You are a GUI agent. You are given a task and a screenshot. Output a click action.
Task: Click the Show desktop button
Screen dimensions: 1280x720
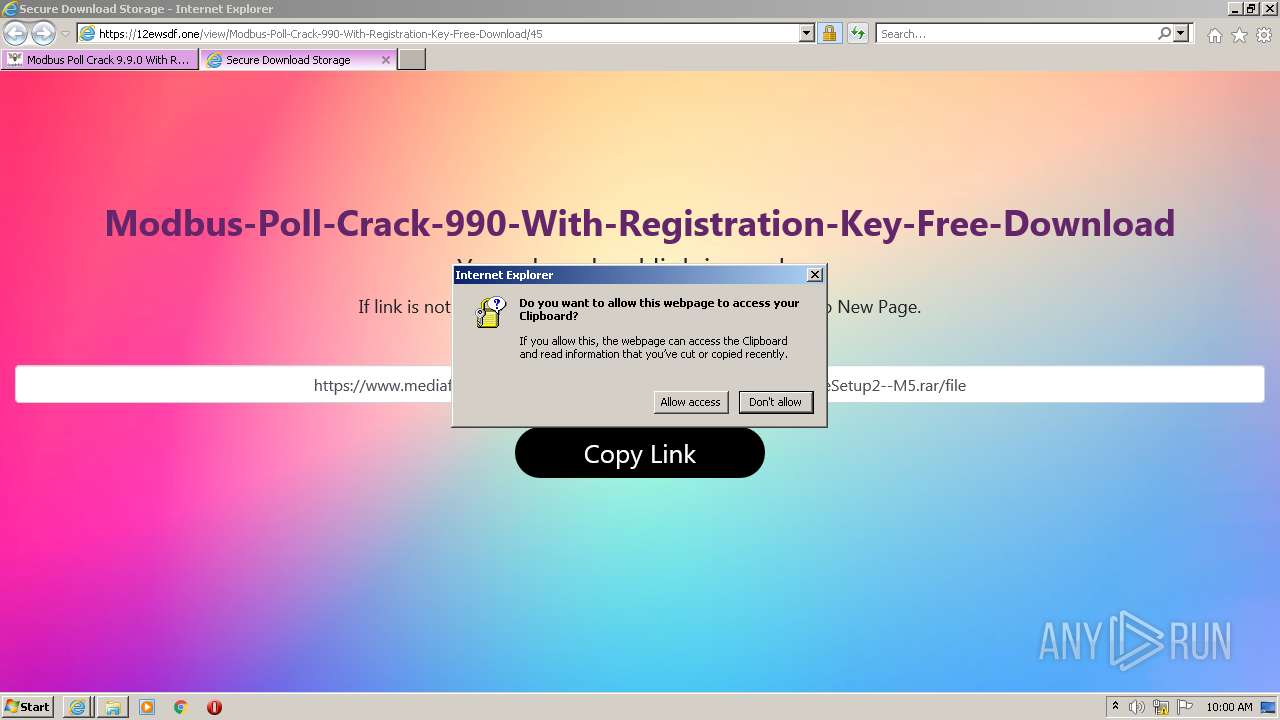coord(1270,707)
